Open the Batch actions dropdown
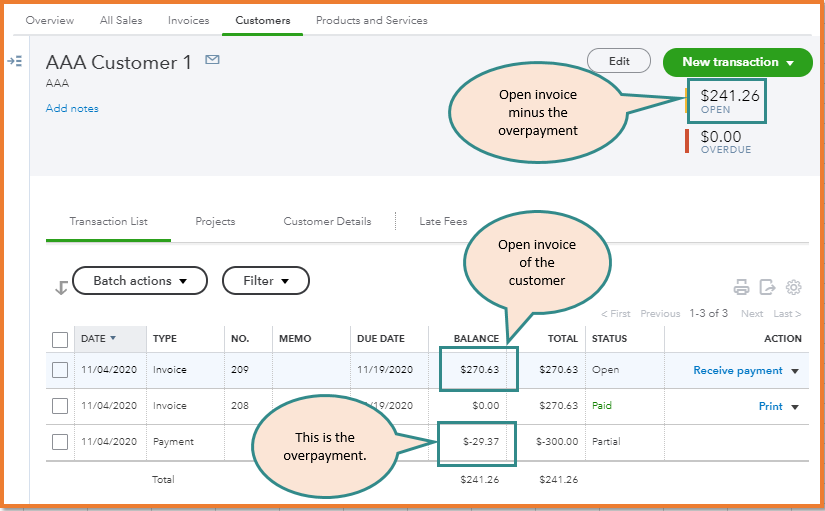 click(x=140, y=280)
